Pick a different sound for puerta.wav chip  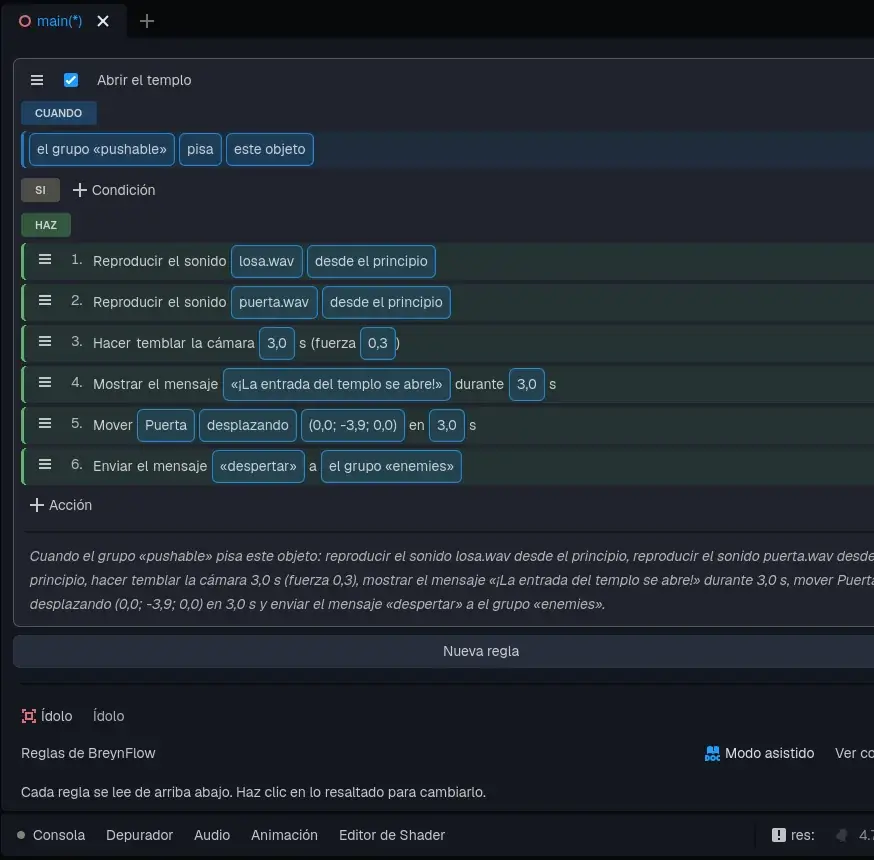274,302
